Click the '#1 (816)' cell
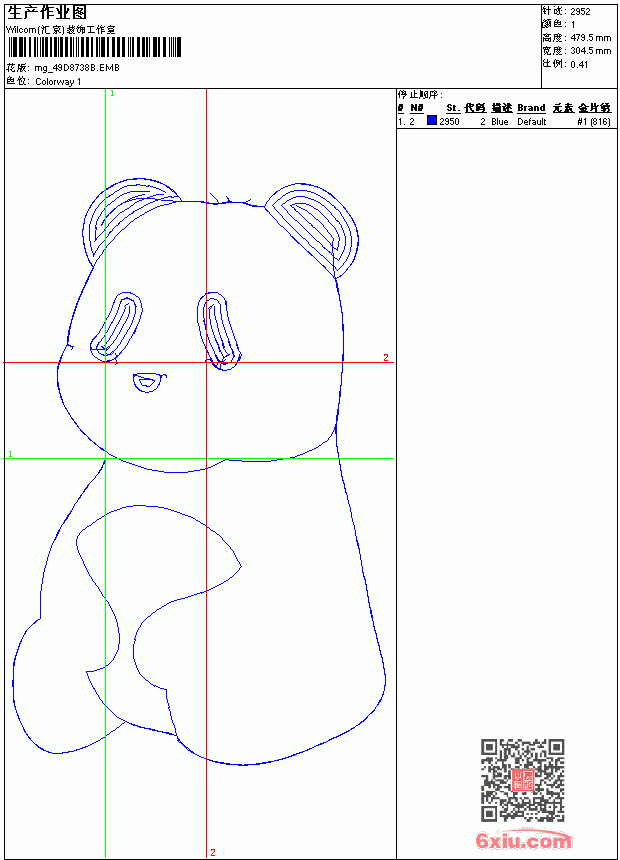 594,122
